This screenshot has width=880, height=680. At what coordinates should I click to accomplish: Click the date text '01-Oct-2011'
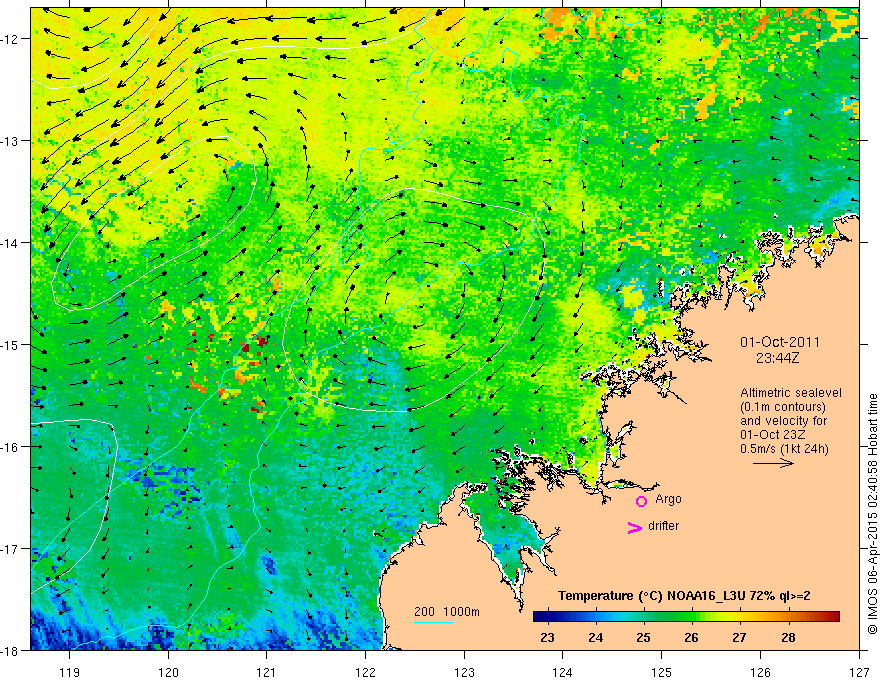click(780, 342)
